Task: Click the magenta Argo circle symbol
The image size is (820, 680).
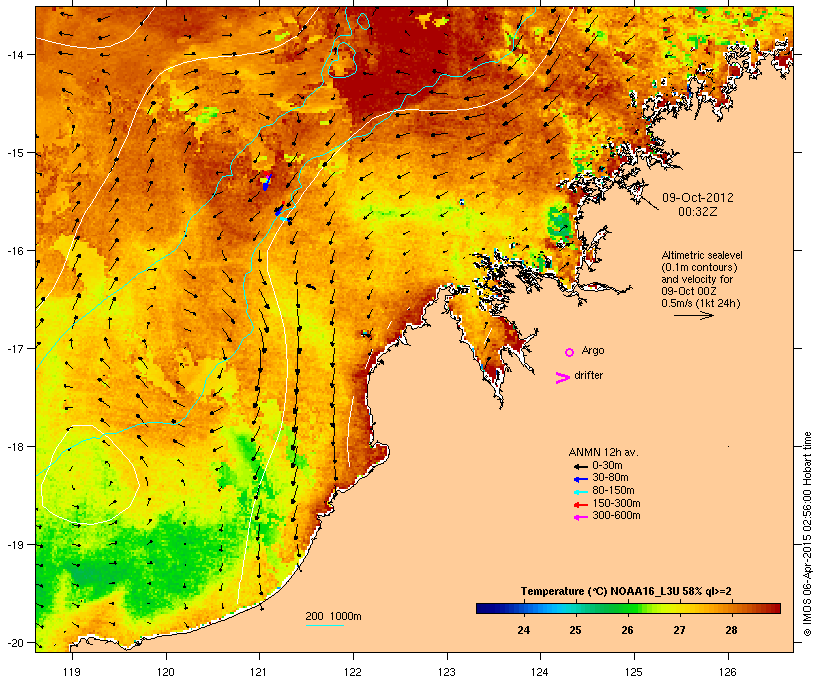Action: [x=570, y=352]
